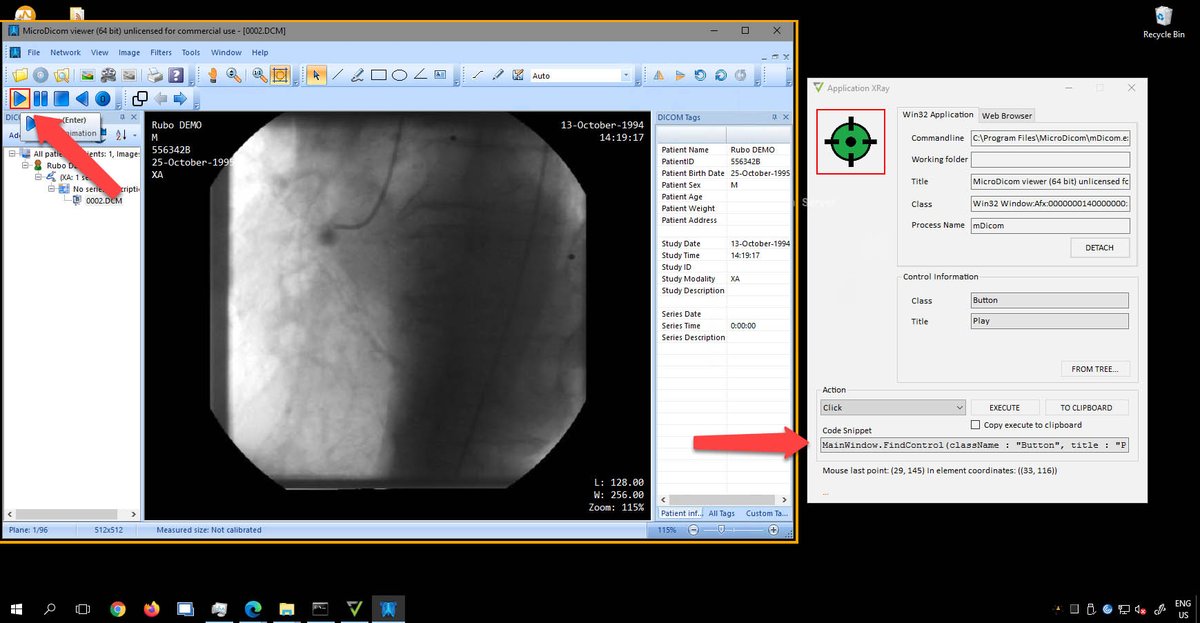Switch to the Web Browser tab
Viewport: 1200px width, 623px height.
[1006, 115]
